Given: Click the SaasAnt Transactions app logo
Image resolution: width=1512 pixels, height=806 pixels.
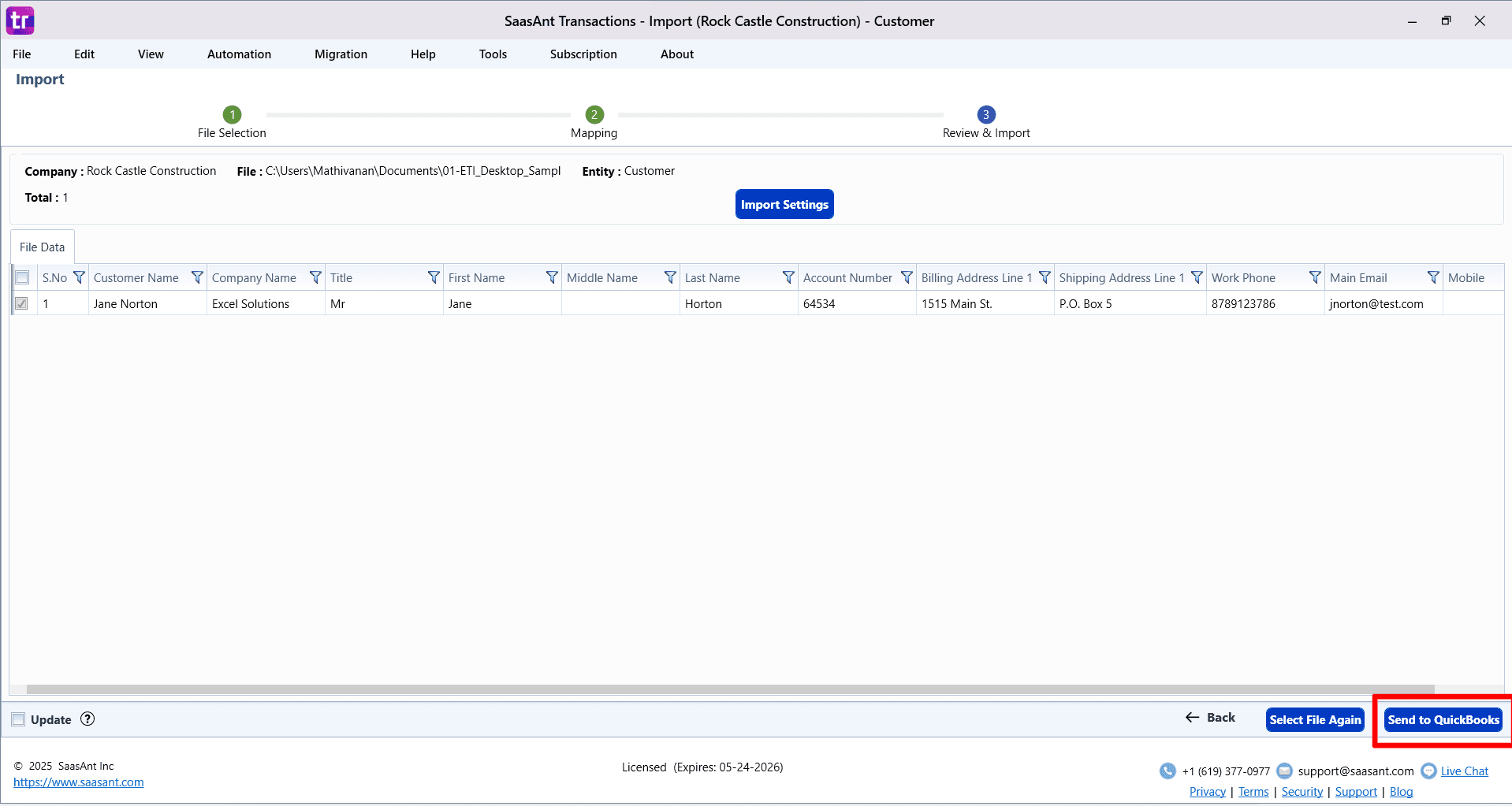Looking at the screenshot, I should point(20,20).
